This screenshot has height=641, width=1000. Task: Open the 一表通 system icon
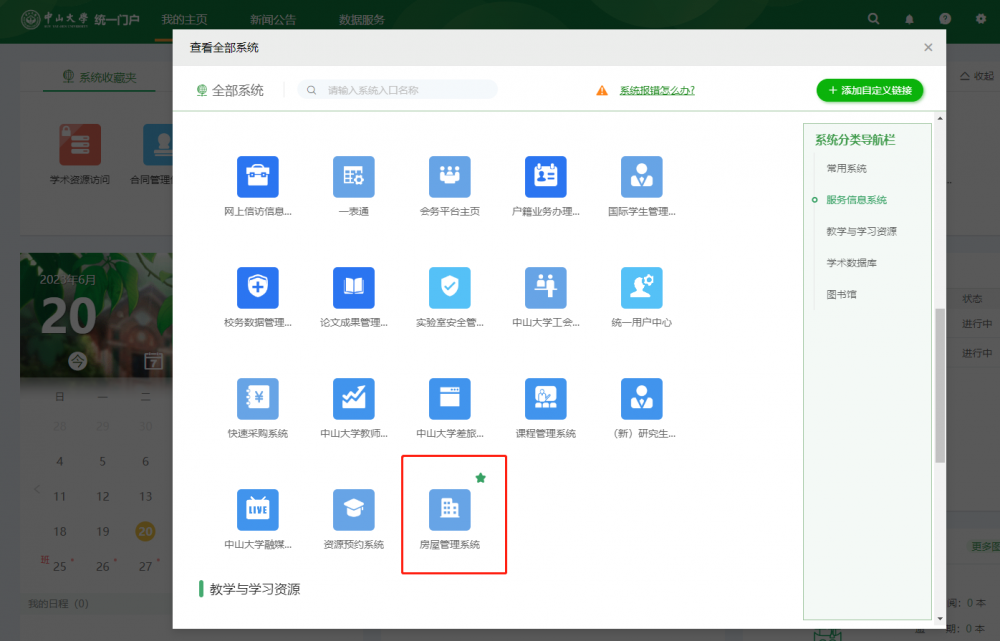click(x=353, y=177)
